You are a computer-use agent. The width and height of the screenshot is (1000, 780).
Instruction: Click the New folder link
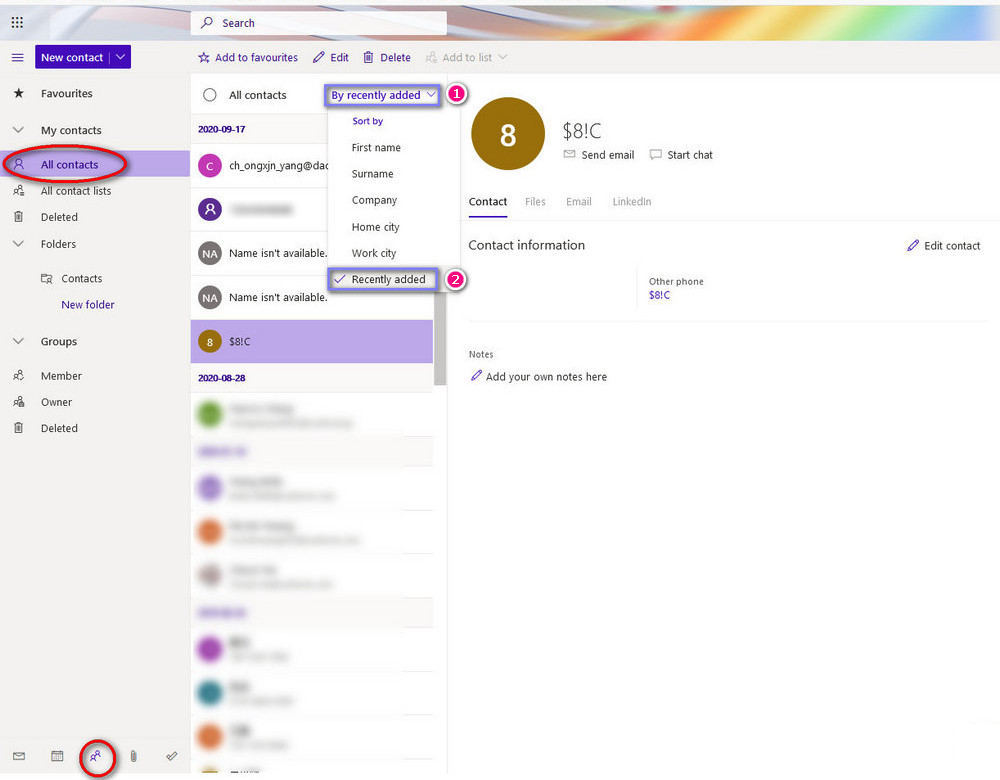(x=88, y=305)
